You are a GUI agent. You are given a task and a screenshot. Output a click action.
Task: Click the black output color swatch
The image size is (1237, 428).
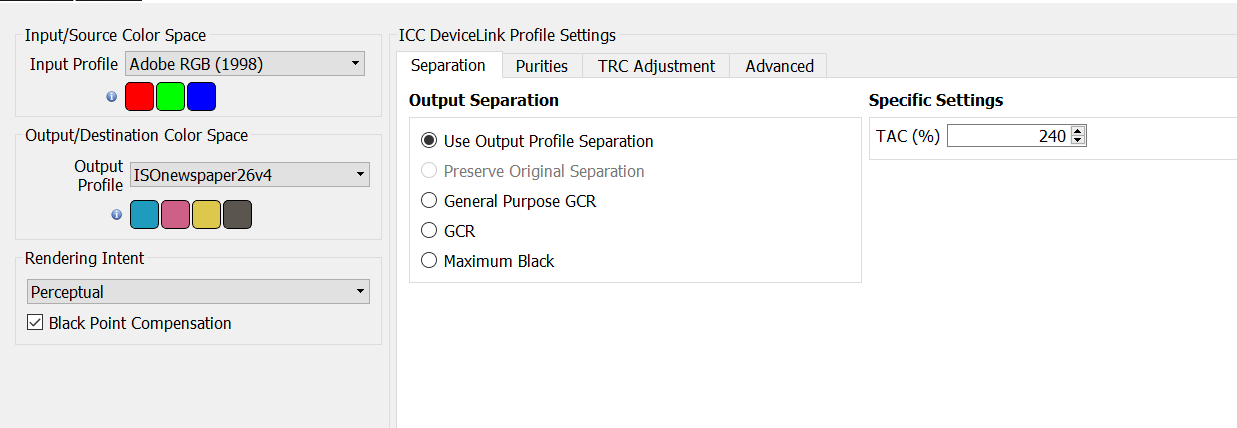pyautogui.click(x=237, y=215)
